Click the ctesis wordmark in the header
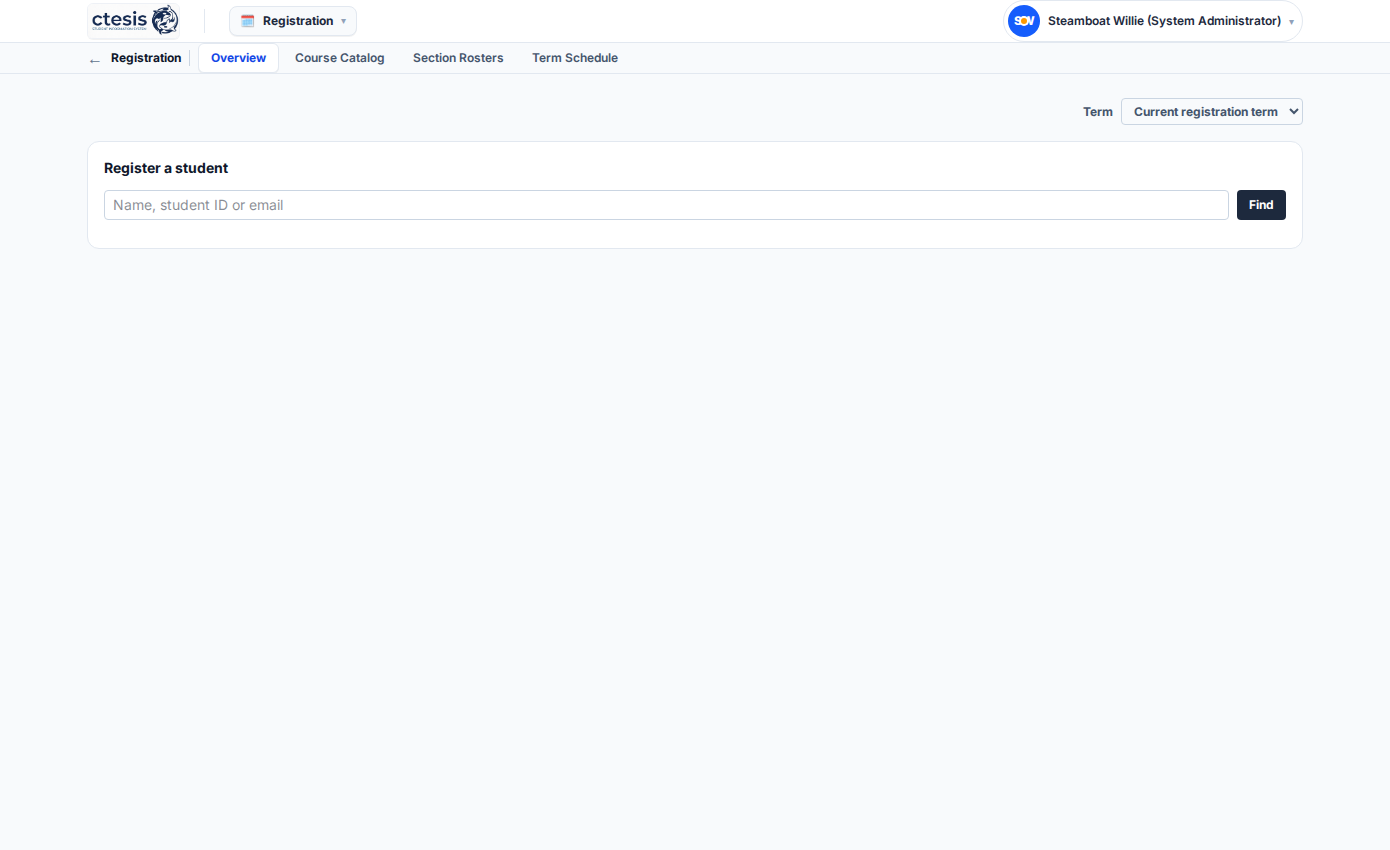The image size is (1390, 850). [x=119, y=19]
